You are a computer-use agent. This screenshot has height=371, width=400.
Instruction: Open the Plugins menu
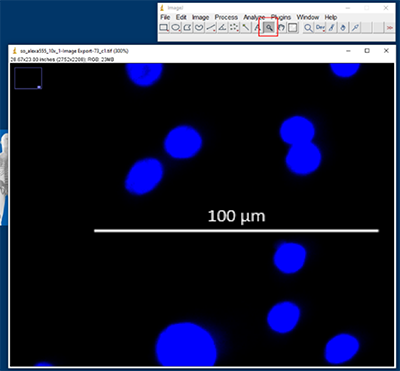(281, 17)
